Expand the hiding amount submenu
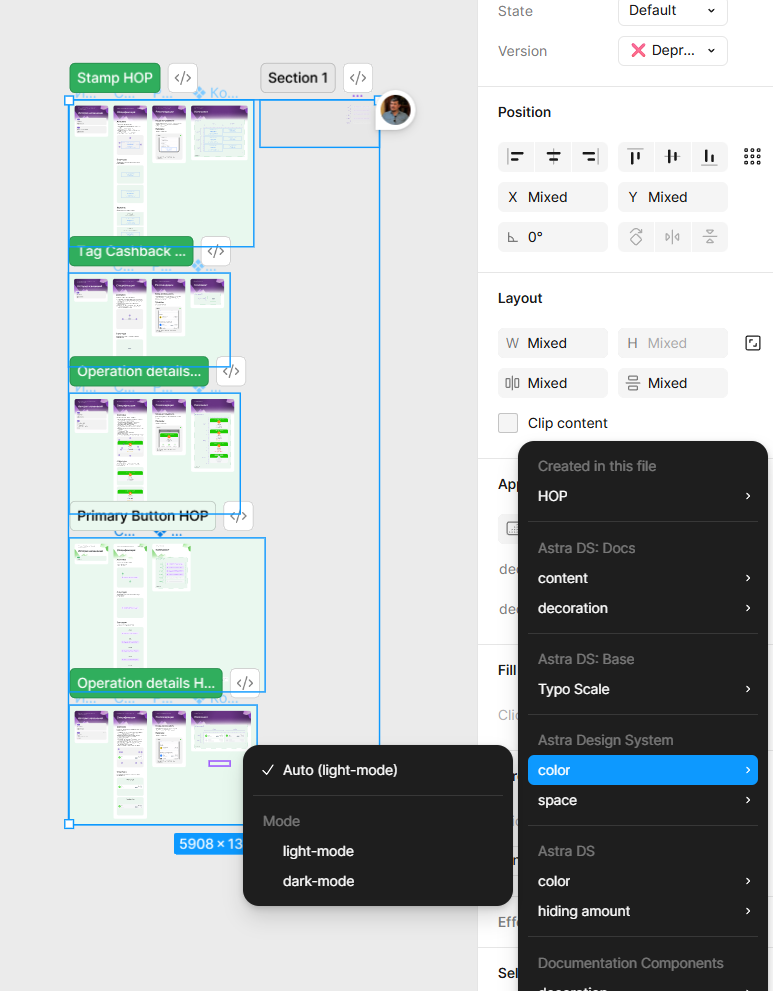 click(x=643, y=911)
